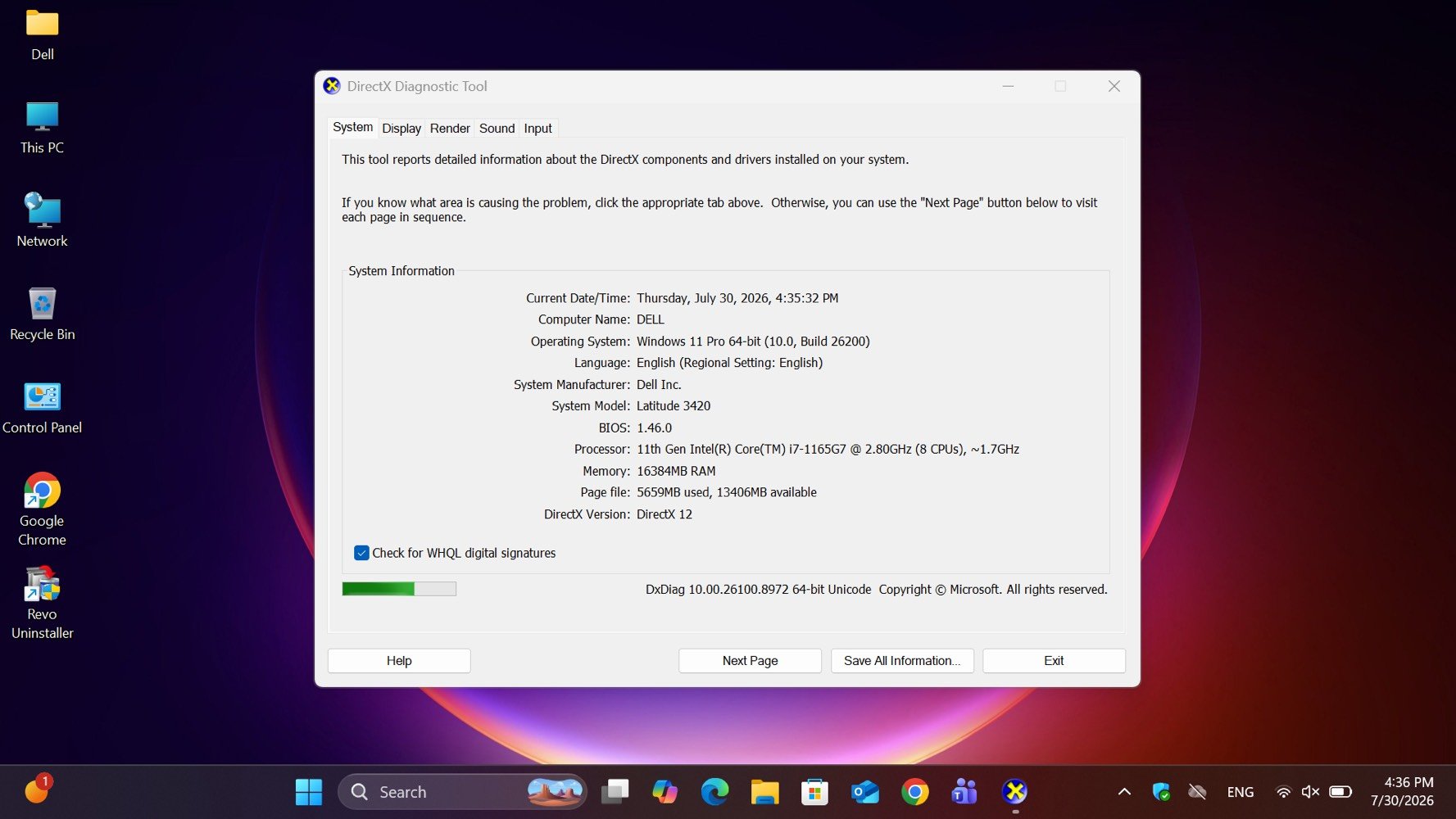The width and height of the screenshot is (1456, 819).
Task: Click the taskbar Search box
Action: click(462, 792)
